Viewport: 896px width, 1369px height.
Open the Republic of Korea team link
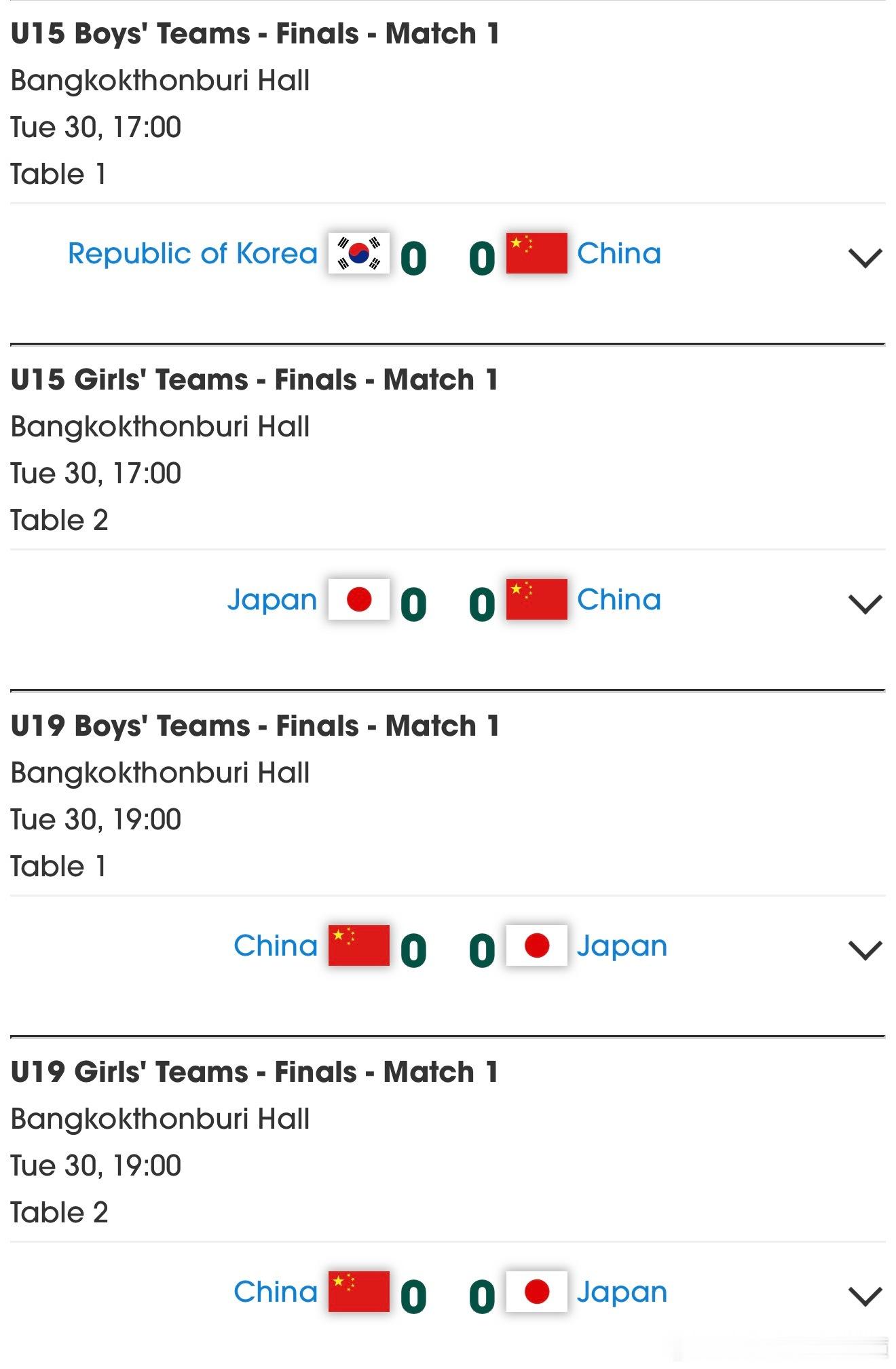(x=193, y=254)
